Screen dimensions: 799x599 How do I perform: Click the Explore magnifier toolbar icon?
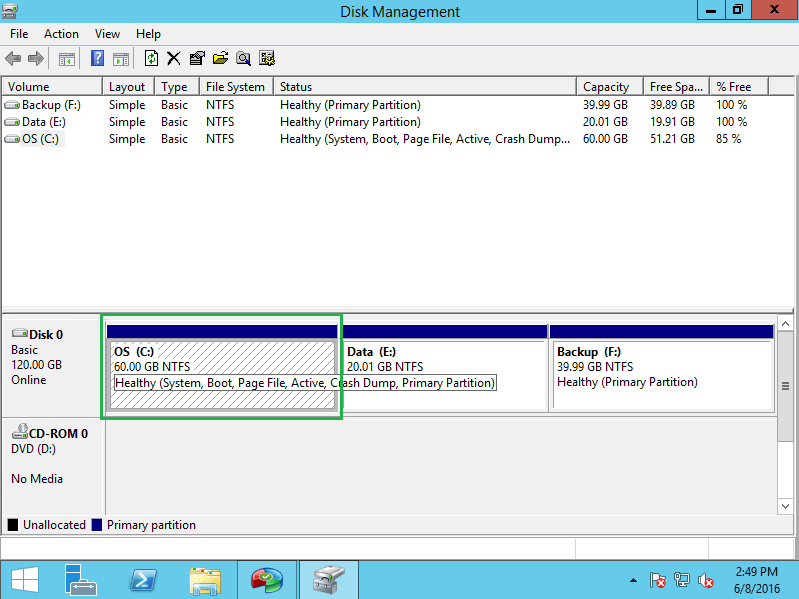244,59
